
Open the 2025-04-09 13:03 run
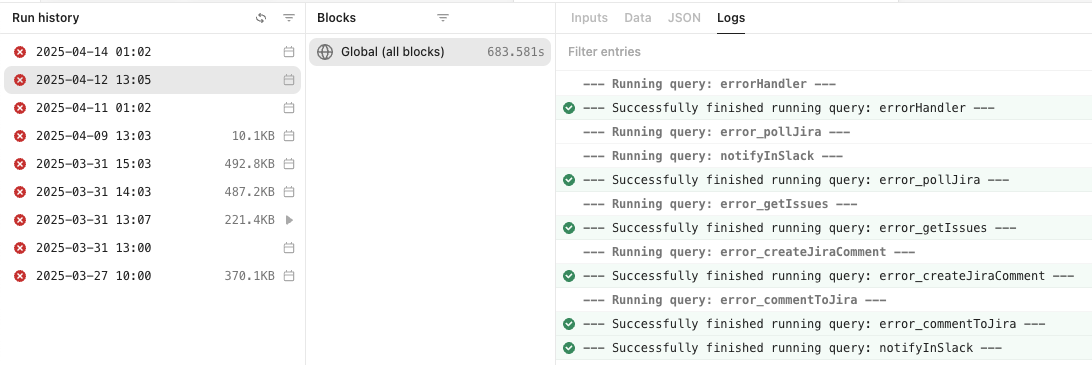(153, 136)
